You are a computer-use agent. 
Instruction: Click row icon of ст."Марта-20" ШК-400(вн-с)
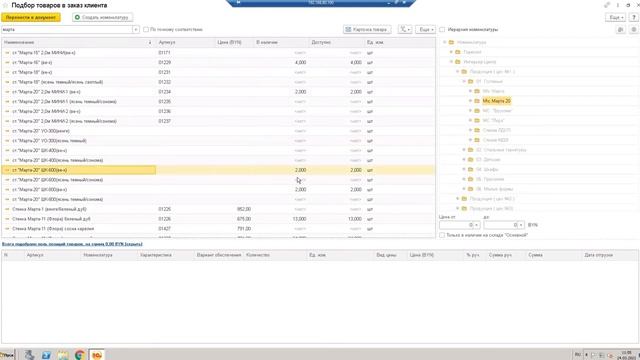click(x=7, y=151)
